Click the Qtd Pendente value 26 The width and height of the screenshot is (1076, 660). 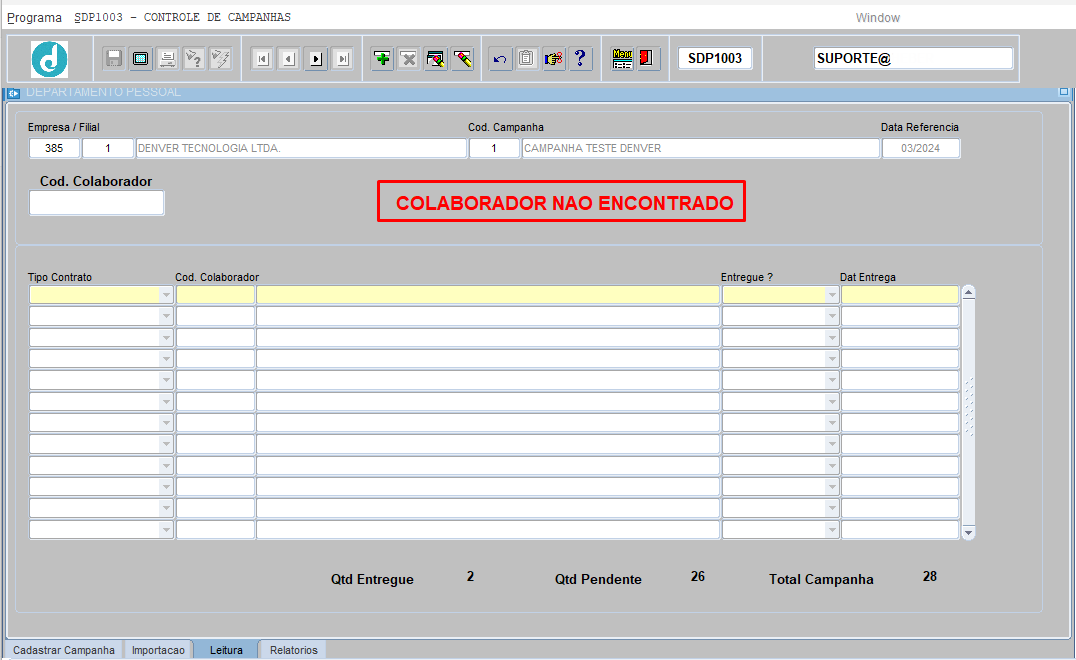pyautogui.click(x=698, y=576)
